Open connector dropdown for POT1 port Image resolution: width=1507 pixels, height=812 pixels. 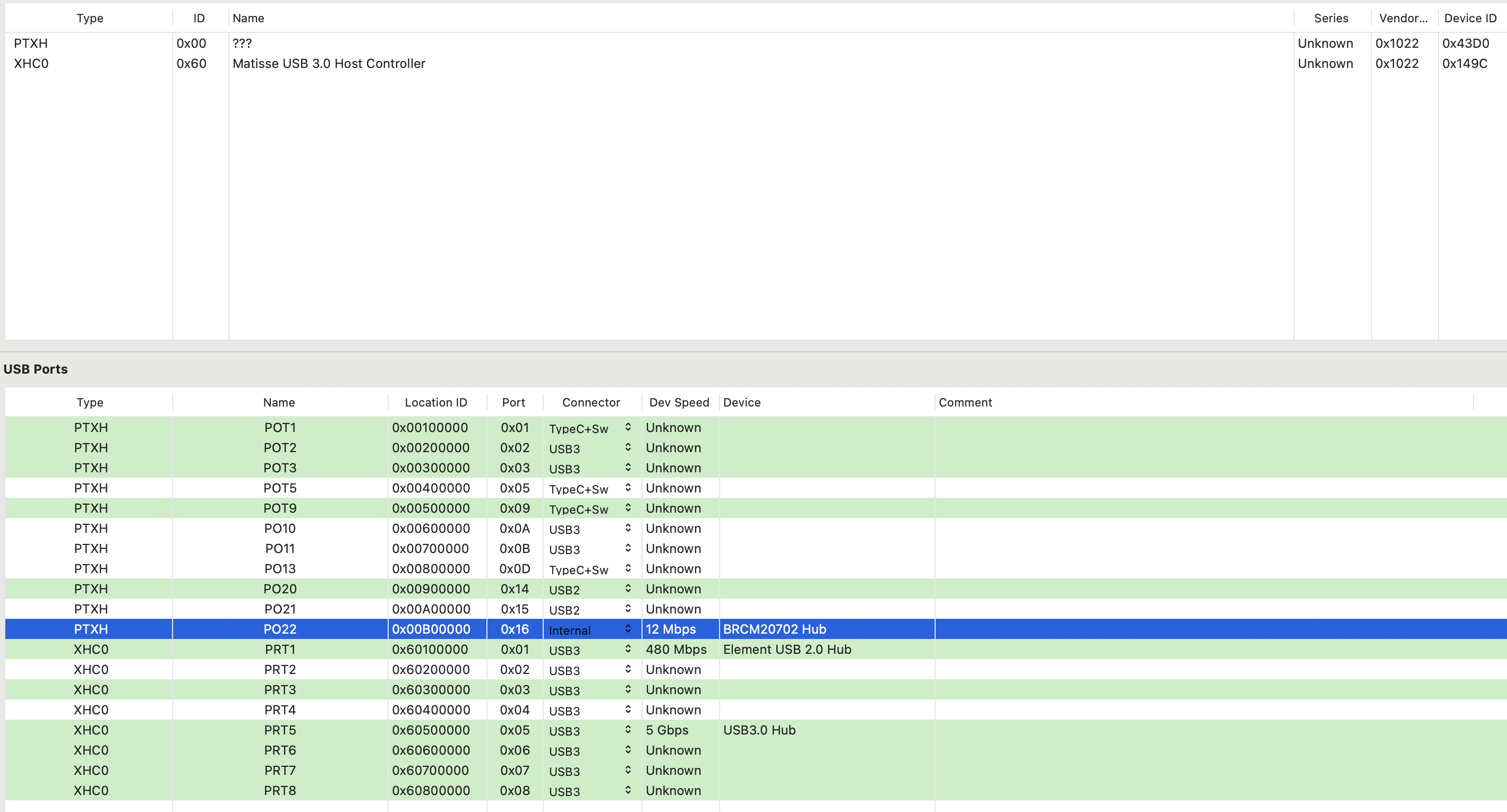coord(628,427)
